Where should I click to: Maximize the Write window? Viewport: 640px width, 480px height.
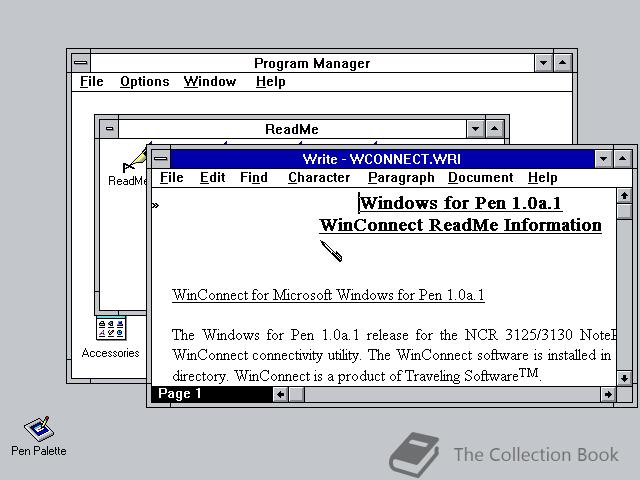(x=622, y=159)
